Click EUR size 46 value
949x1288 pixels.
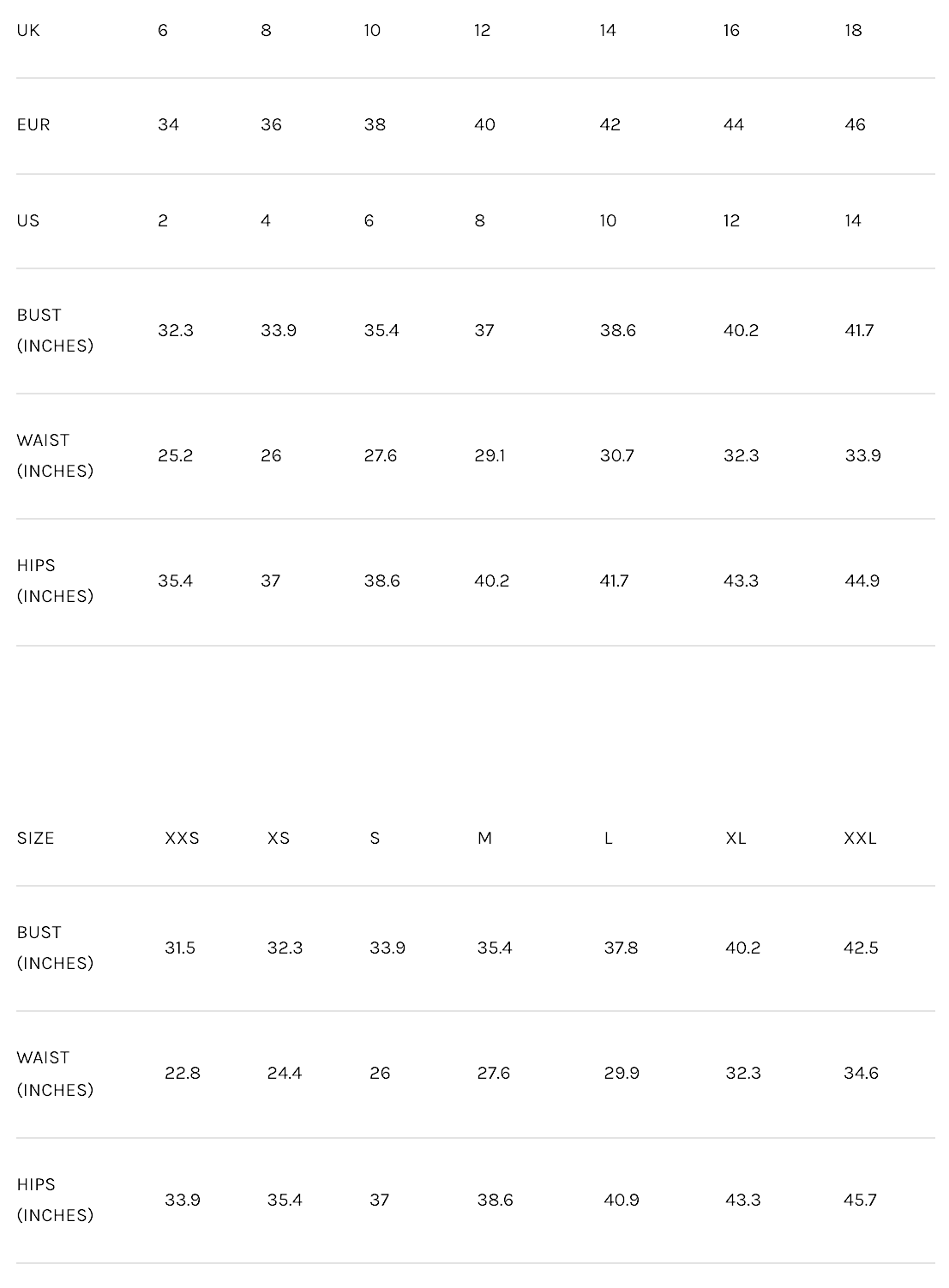click(x=855, y=125)
